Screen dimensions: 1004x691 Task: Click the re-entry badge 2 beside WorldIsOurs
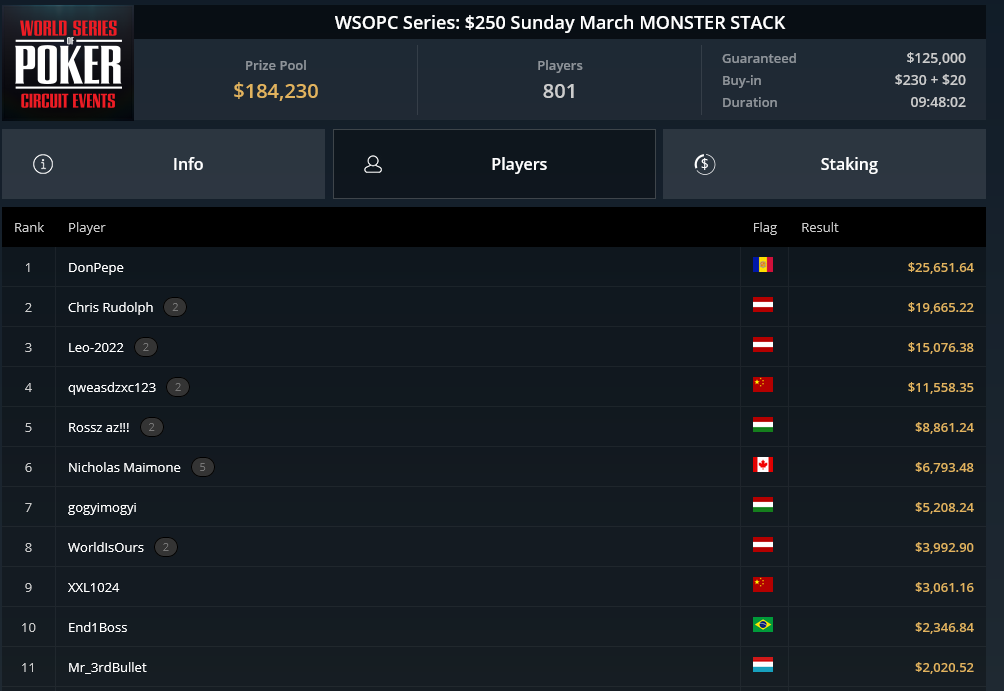[165, 548]
